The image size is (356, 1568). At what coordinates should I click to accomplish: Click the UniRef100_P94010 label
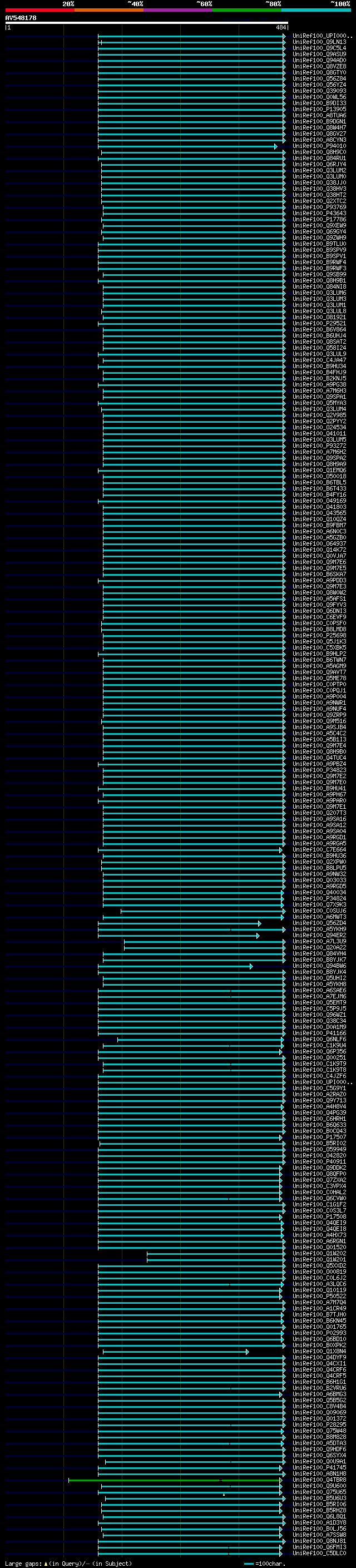pos(319,146)
